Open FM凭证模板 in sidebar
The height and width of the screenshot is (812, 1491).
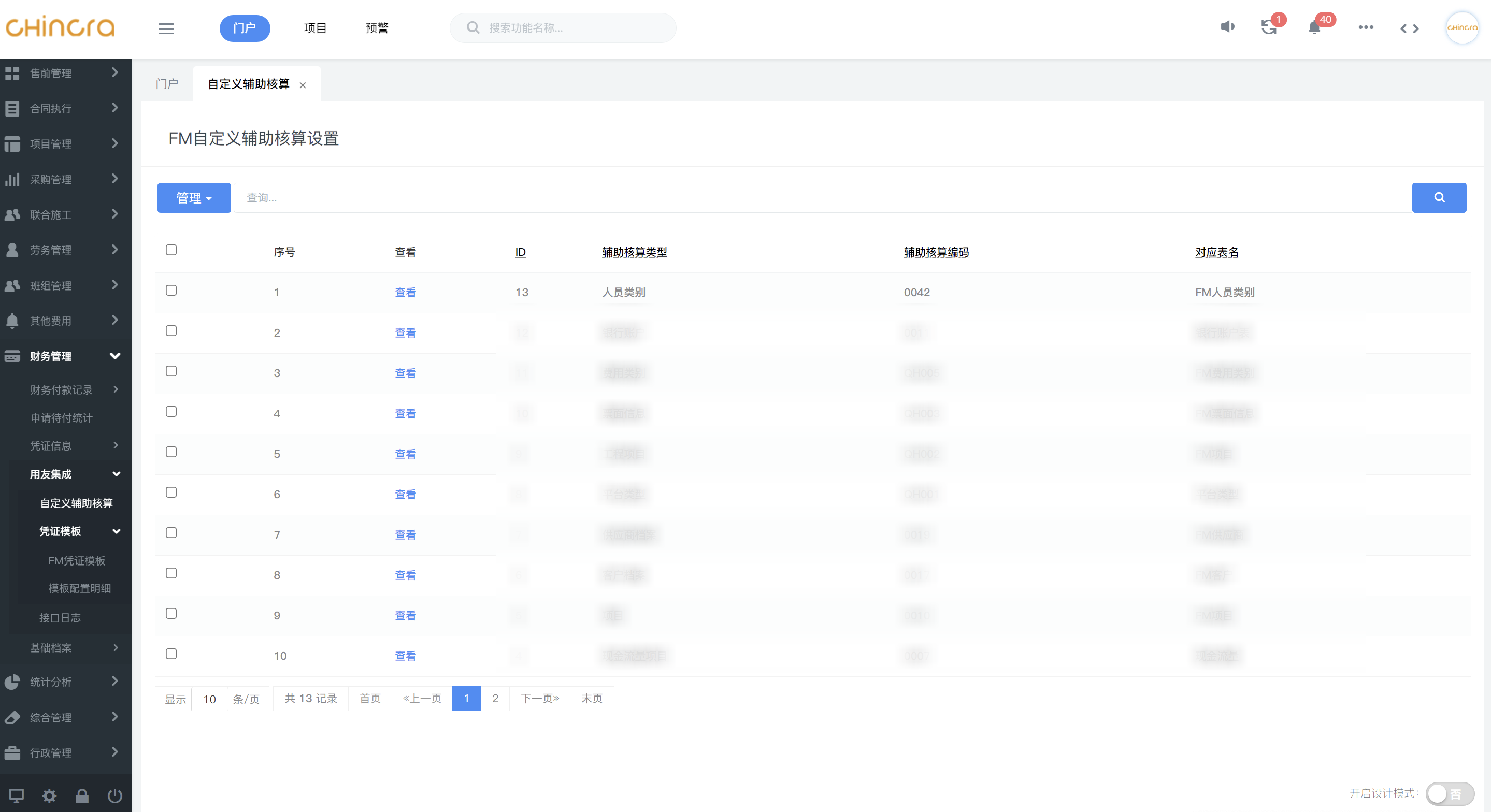76,560
